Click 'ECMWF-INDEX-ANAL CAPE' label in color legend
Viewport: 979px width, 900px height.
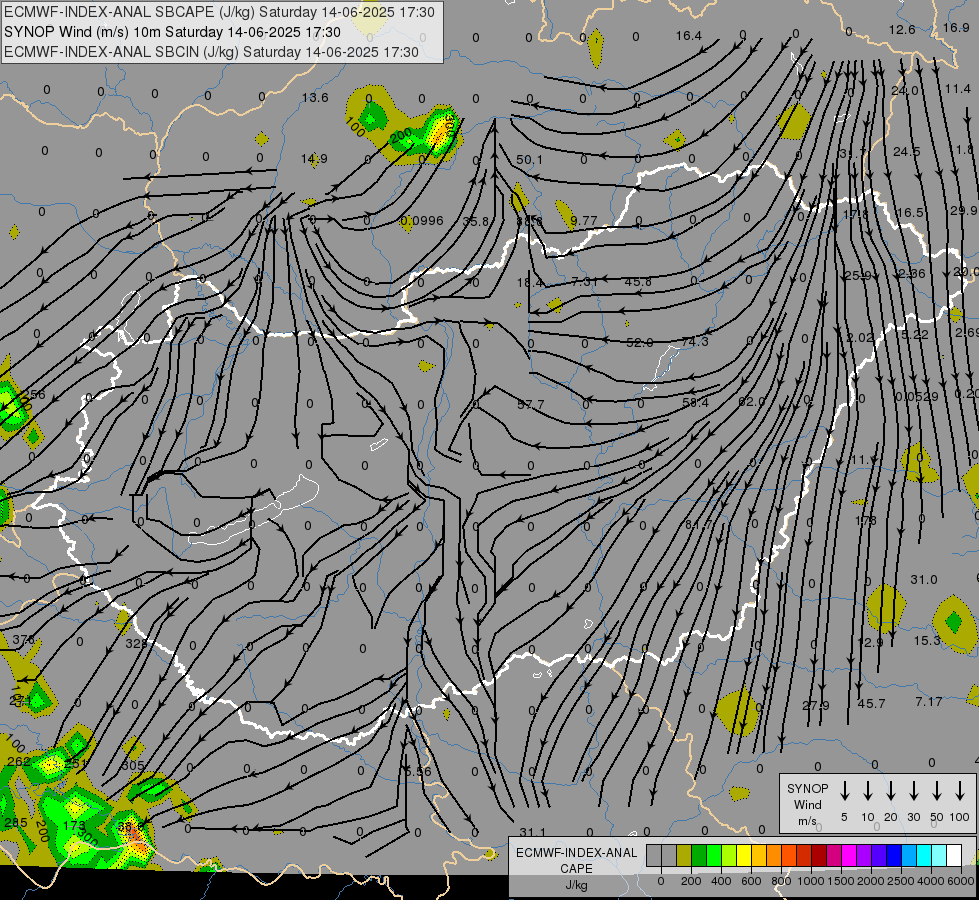tap(576, 861)
